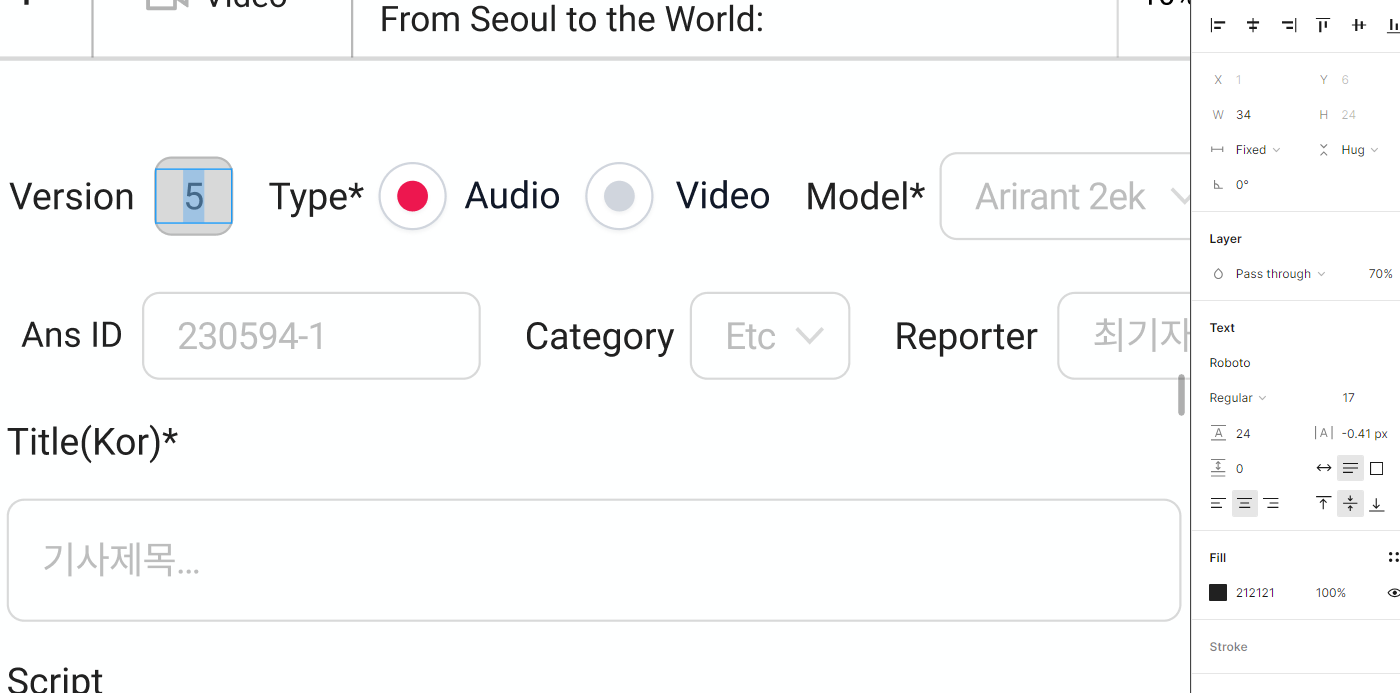
Task: Select the Video radio button
Action: 619,196
